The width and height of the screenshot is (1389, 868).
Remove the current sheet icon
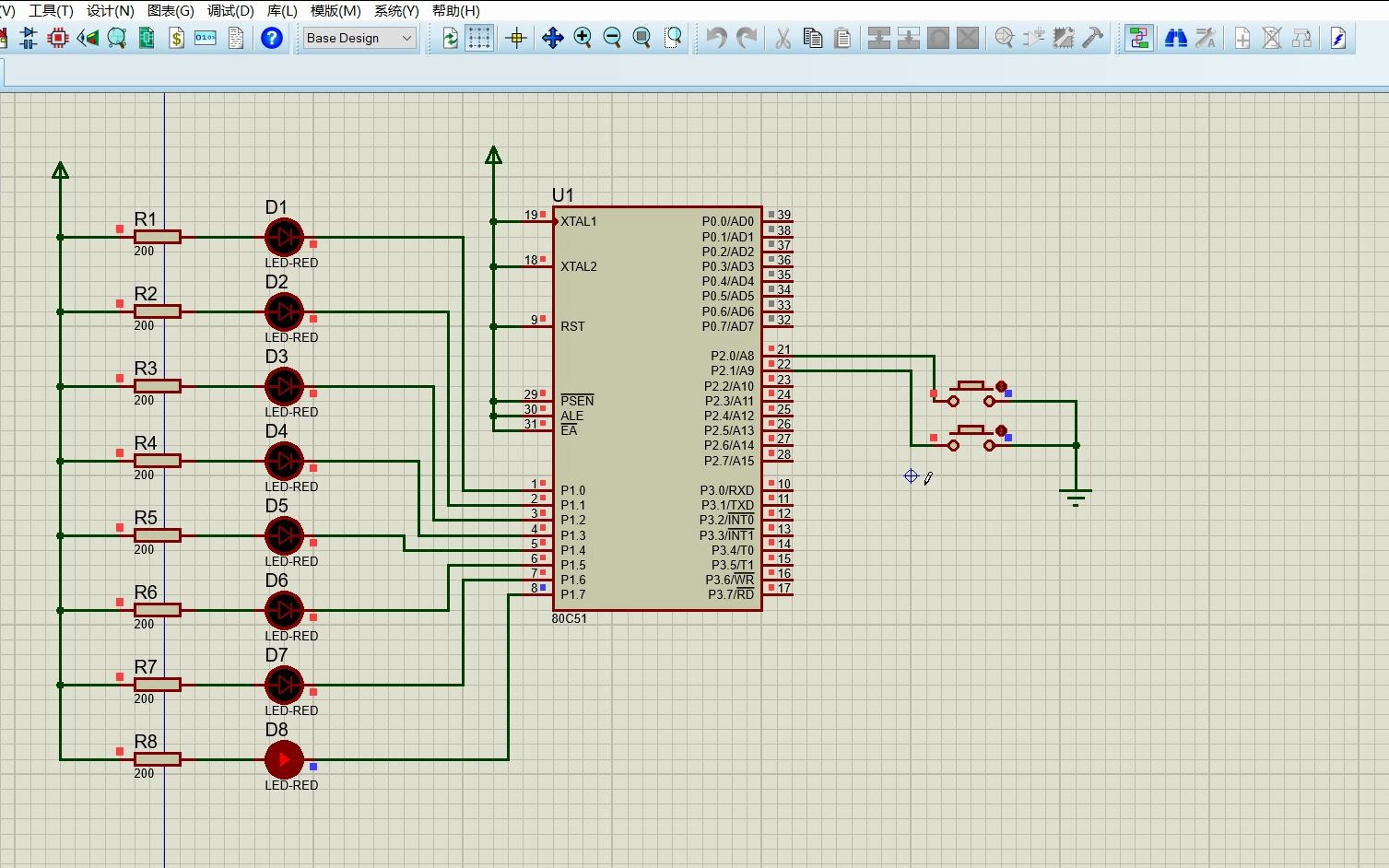[x=1272, y=38]
